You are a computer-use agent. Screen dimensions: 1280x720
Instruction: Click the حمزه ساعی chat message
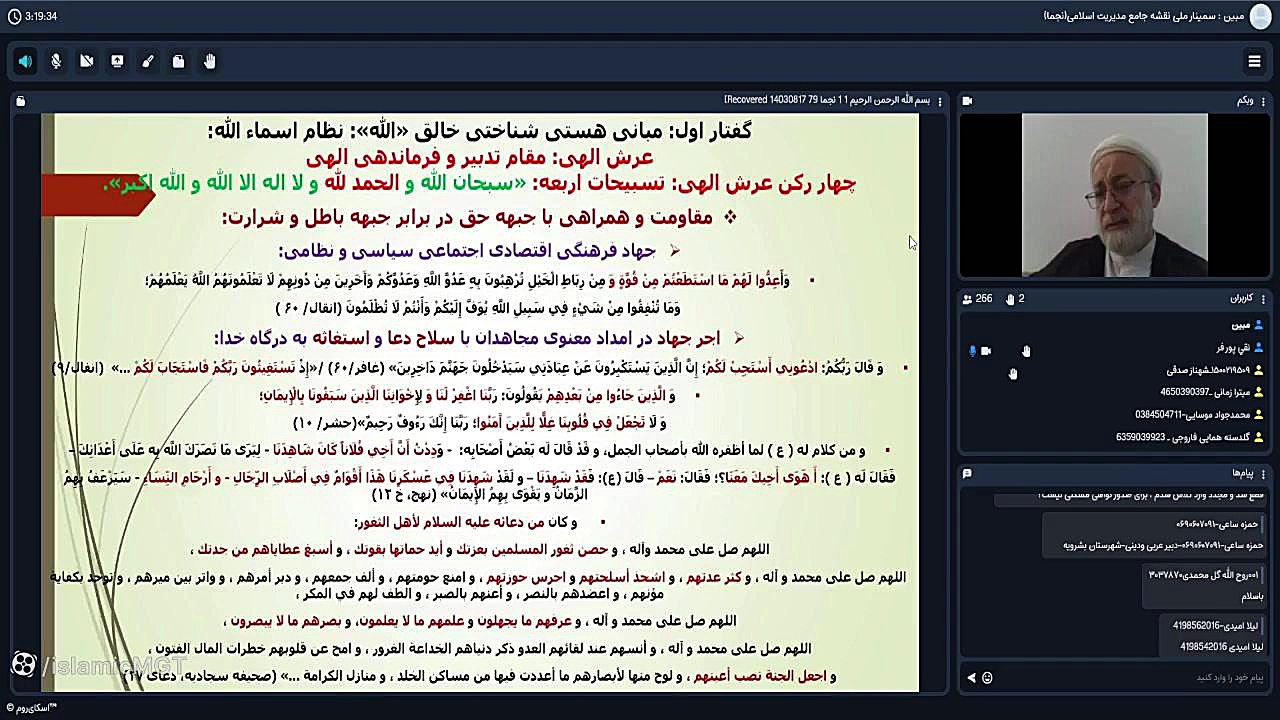coord(1155,534)
